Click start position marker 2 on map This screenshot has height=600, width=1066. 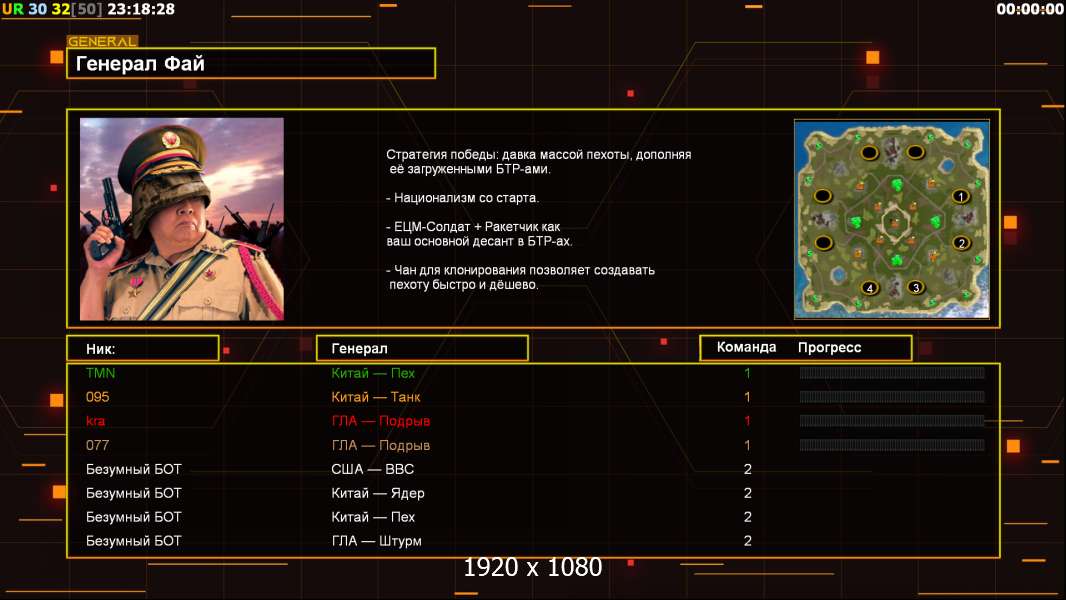961,243
